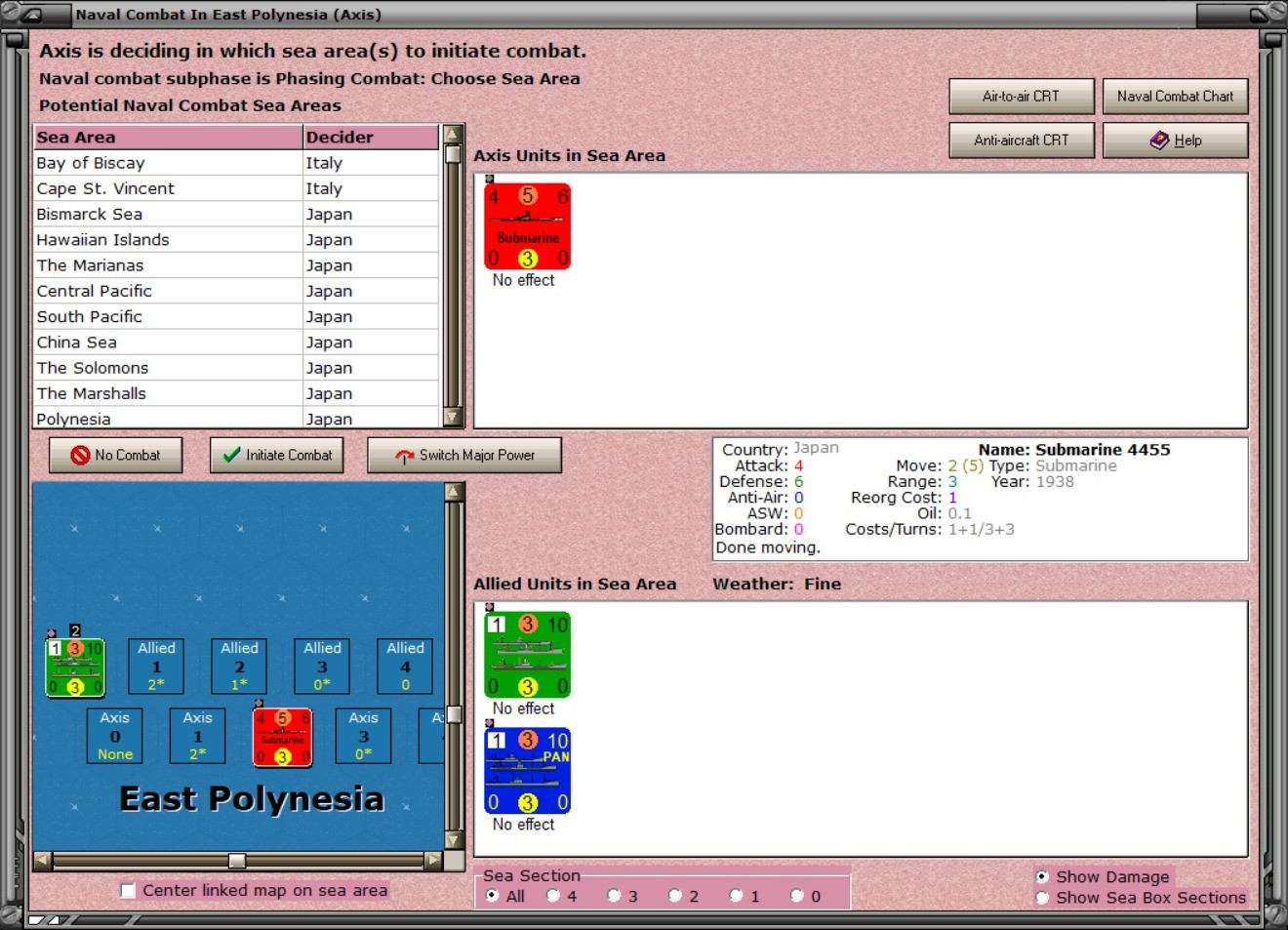The image size is (1288, 930).
Task: Click the sea area list scroll-down arrow
Action: [x=453, y=418]
